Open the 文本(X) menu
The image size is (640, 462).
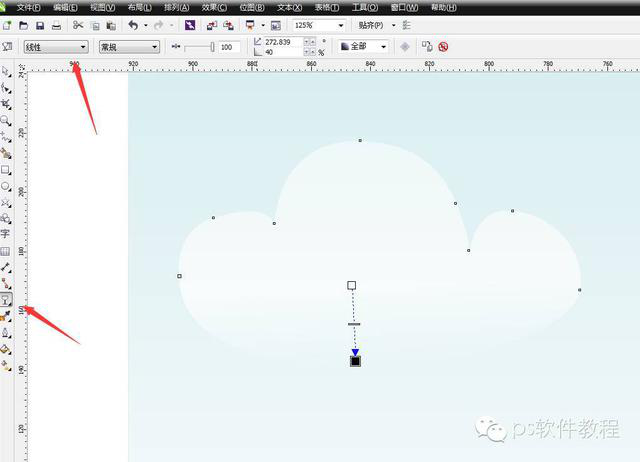tap(289, 7)
